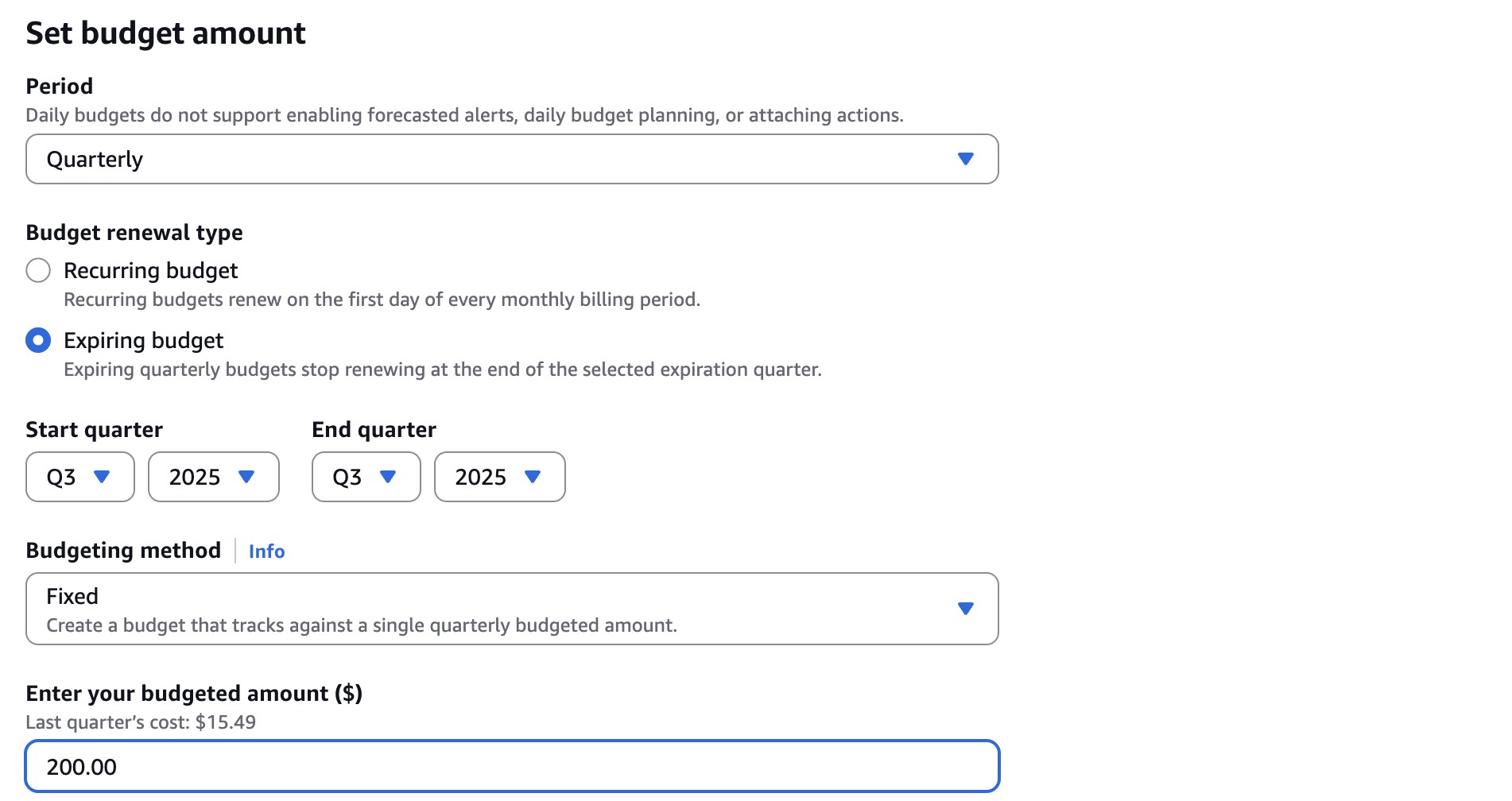The image size is (1512, 801).
Task: Select the Recurring budget radio button
Action: tap(38, 270)
